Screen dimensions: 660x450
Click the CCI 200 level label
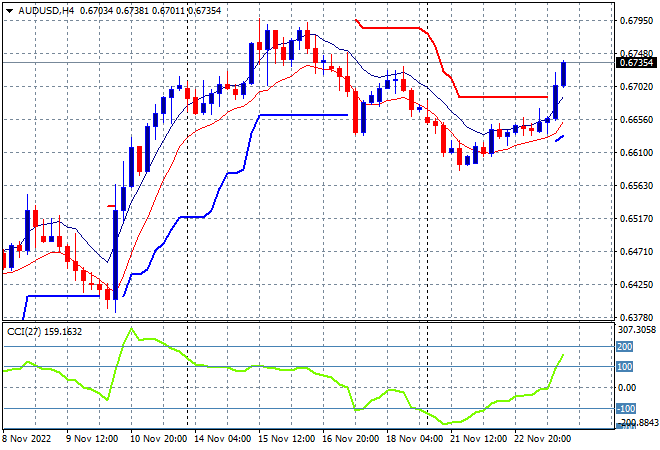coord(625,346)
